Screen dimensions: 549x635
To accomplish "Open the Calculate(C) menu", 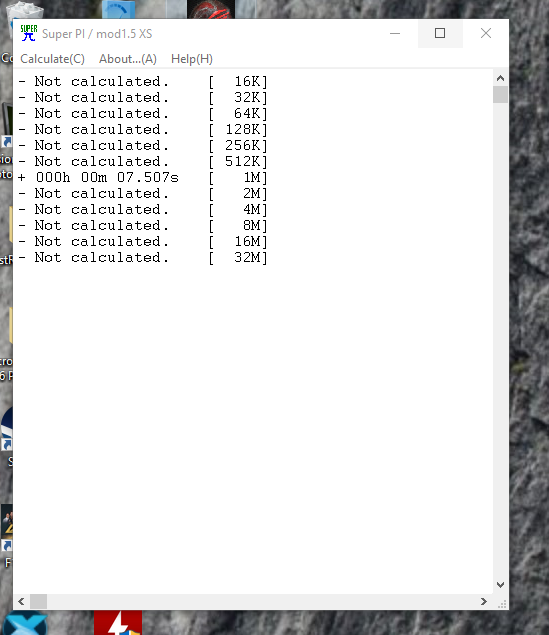I will point(52,59).
